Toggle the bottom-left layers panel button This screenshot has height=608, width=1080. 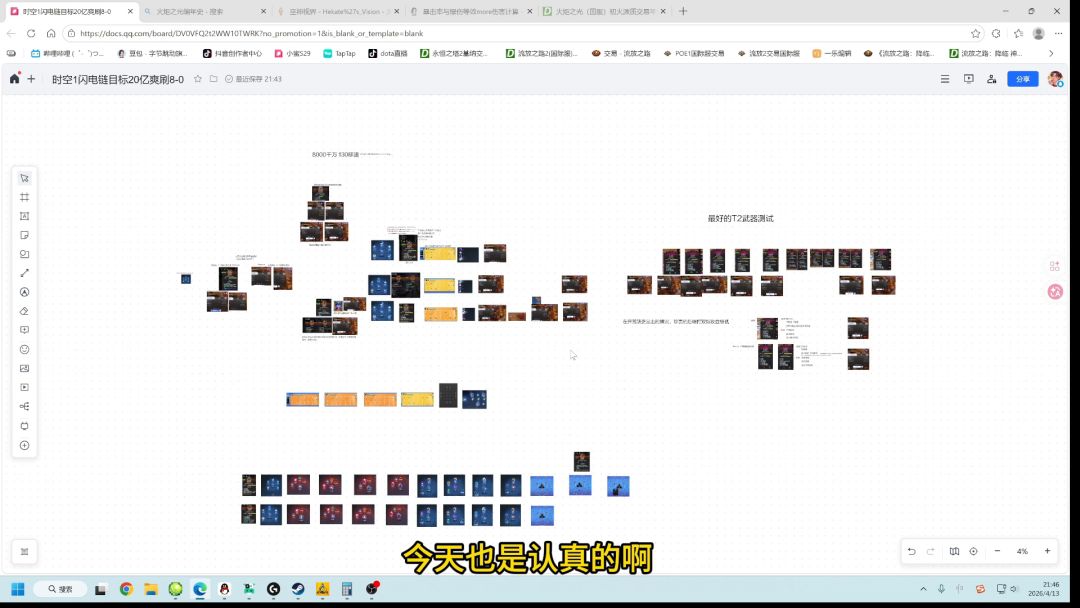point(25,551)
